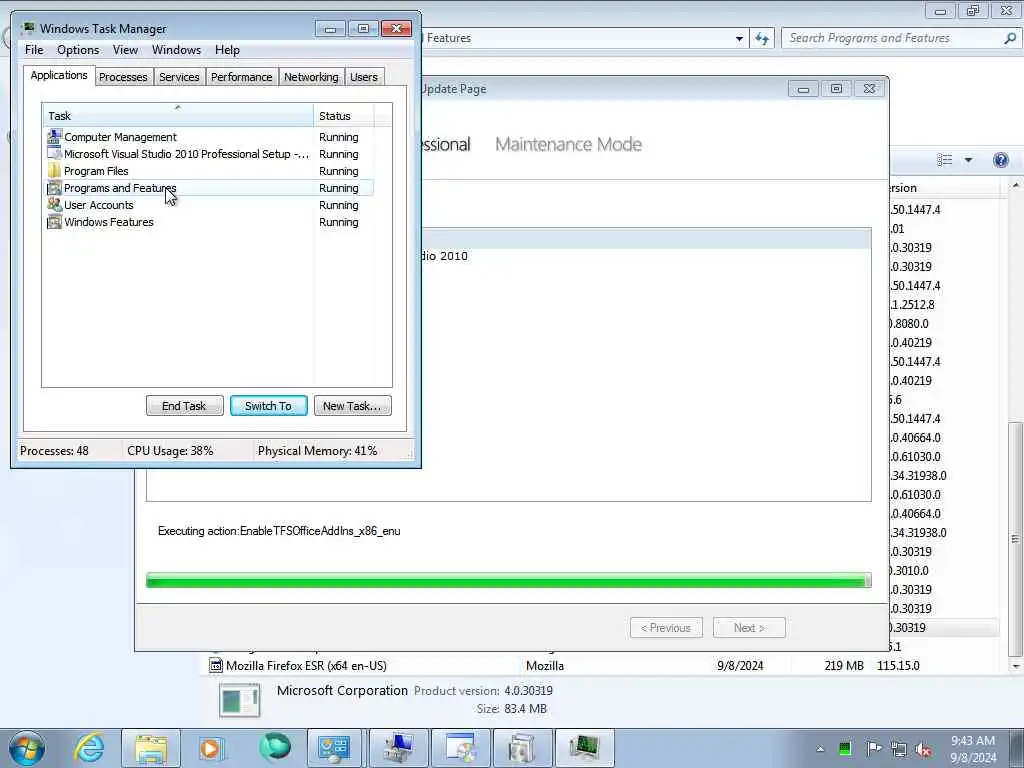
Task: Show hidden tray icons arrow
Action: coord(820,749)
